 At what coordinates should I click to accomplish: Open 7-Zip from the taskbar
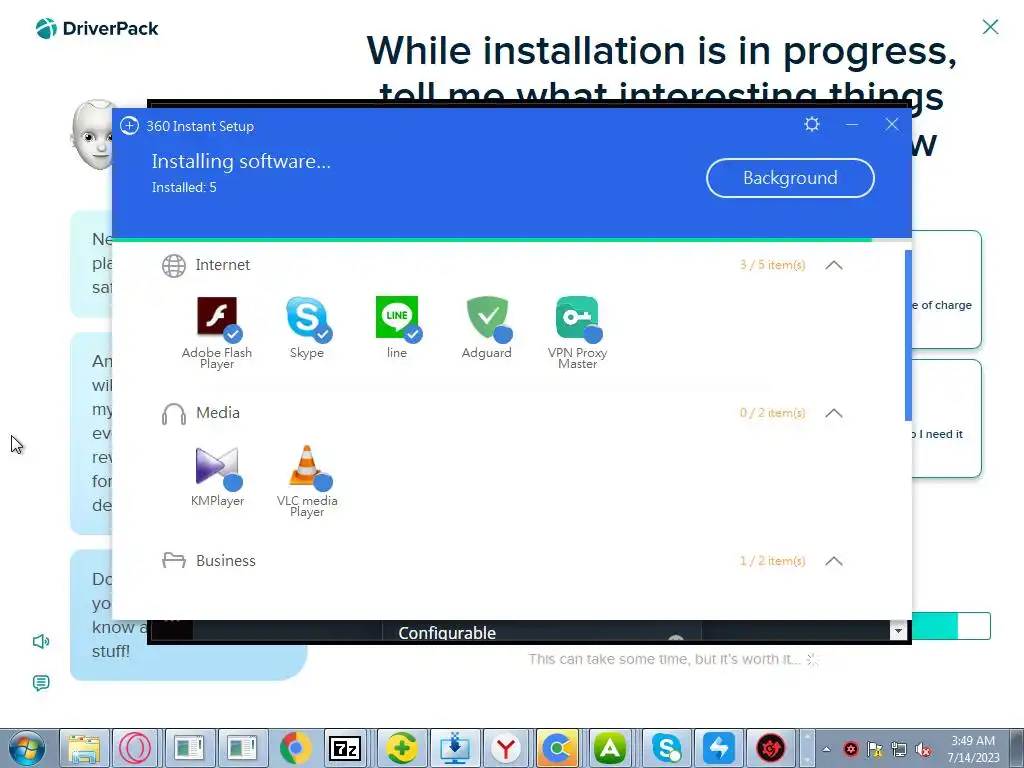345,748
